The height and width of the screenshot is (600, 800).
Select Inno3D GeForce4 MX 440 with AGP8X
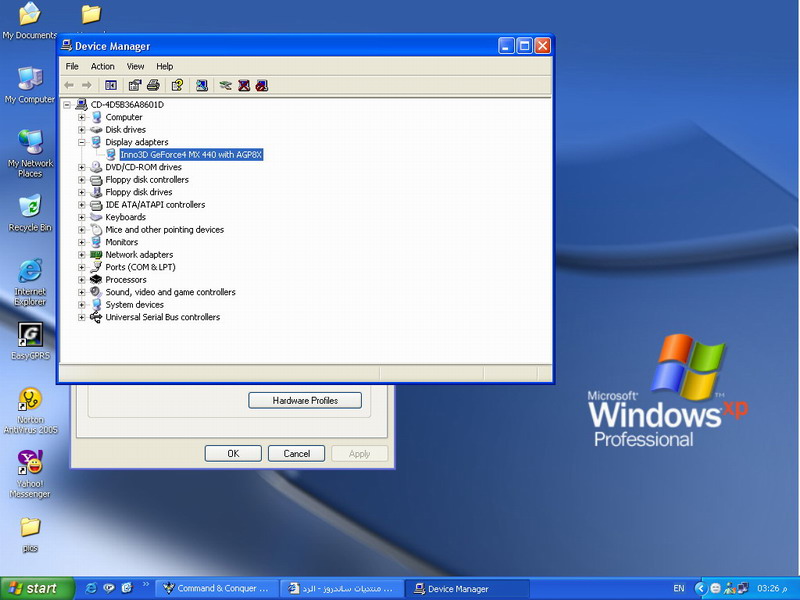[x=191, y=155]
